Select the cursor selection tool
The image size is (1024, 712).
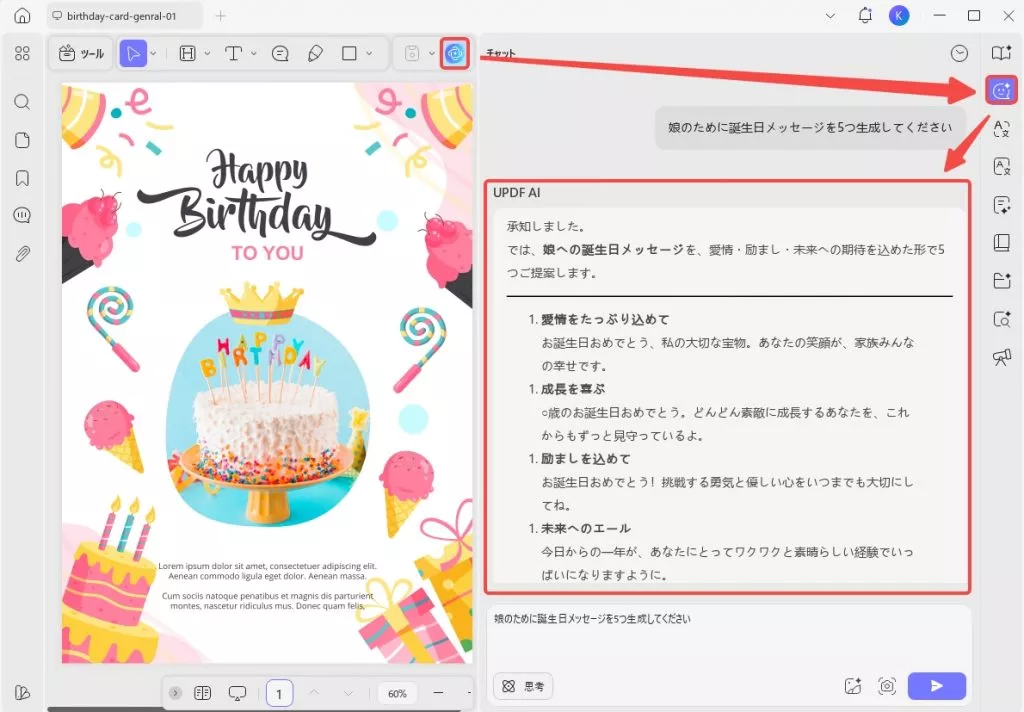[133, 54]
